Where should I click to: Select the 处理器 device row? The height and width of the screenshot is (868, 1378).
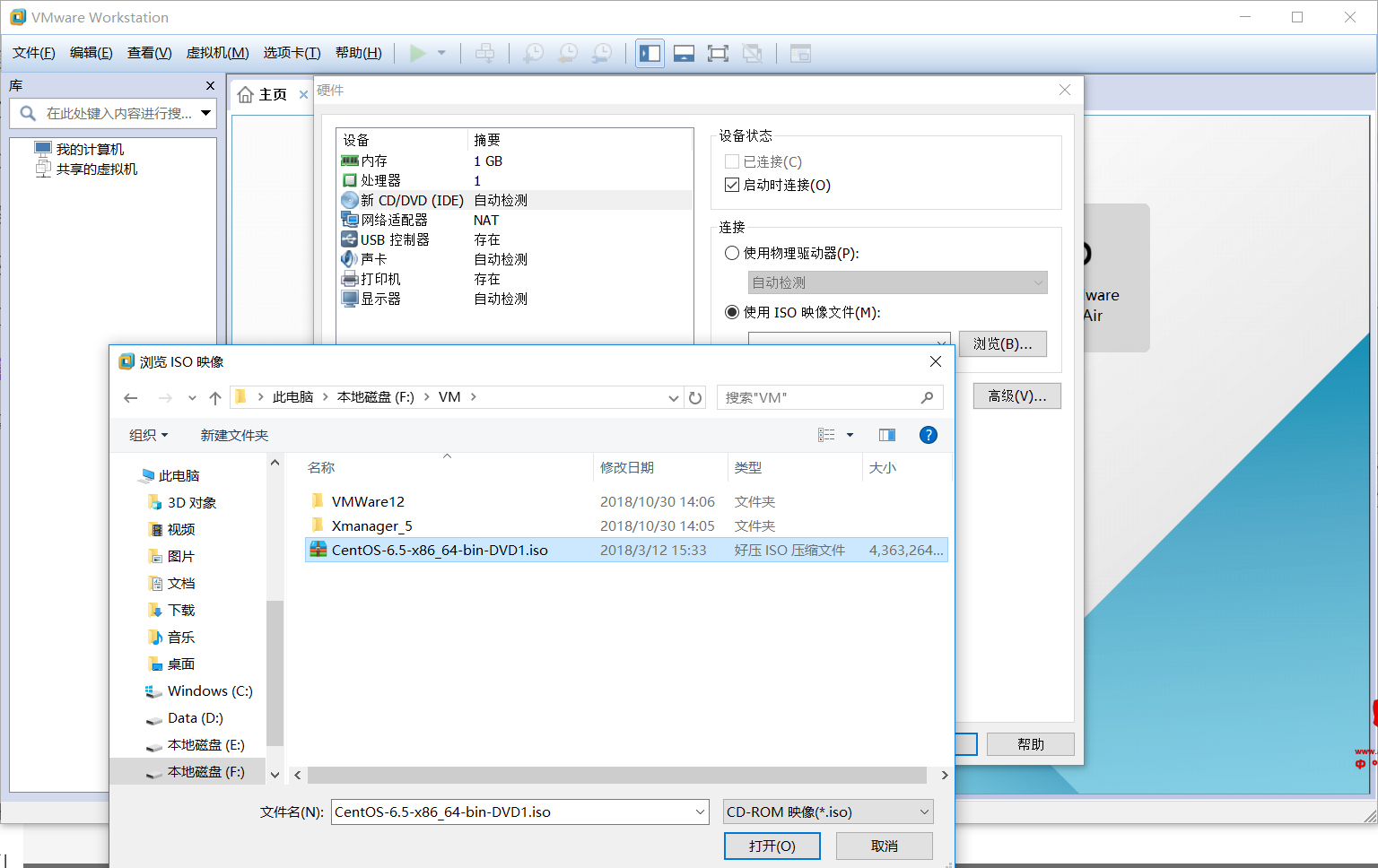tap(515, 180)
